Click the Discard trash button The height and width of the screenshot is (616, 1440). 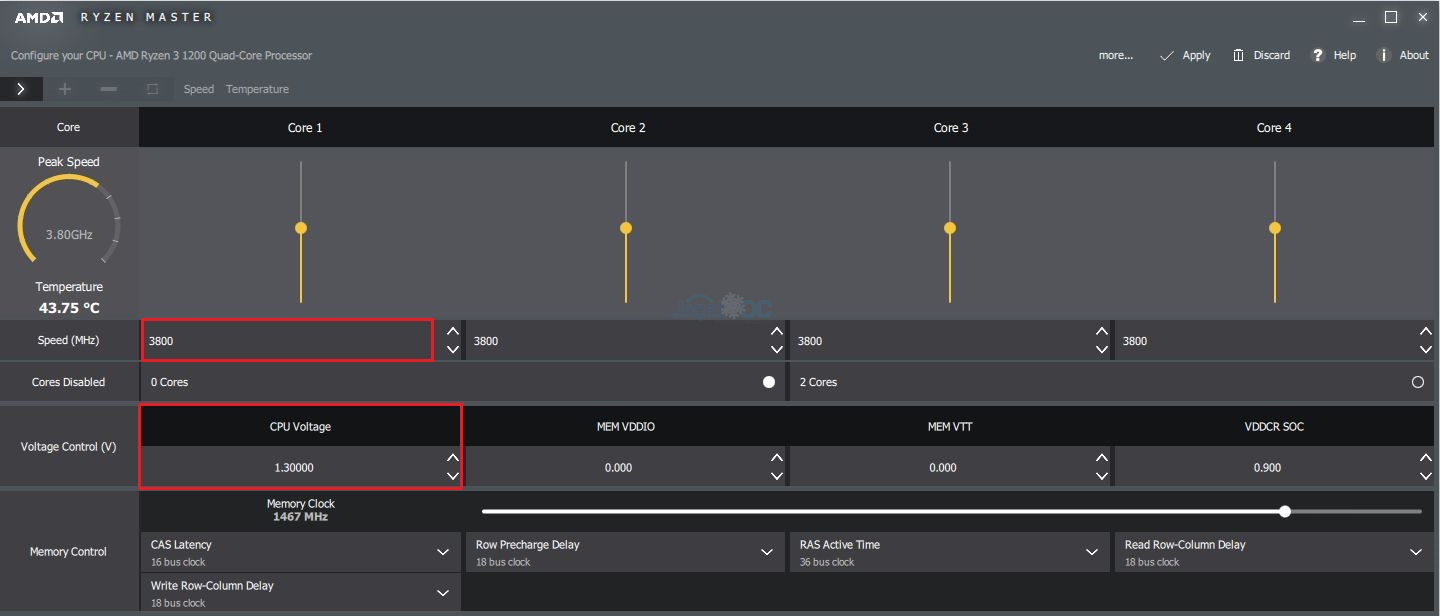click(x=1261, y=55)
